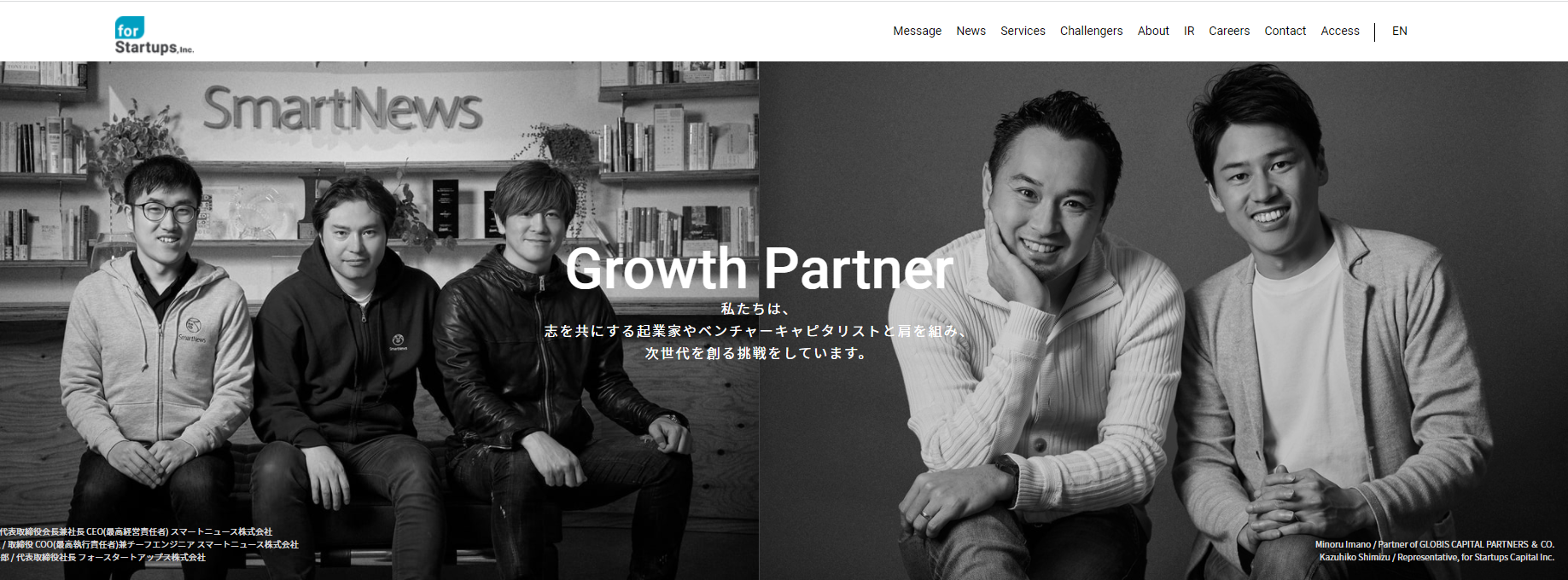Go to the News page
1568x580 pixels.
click(x=971, y=31)
